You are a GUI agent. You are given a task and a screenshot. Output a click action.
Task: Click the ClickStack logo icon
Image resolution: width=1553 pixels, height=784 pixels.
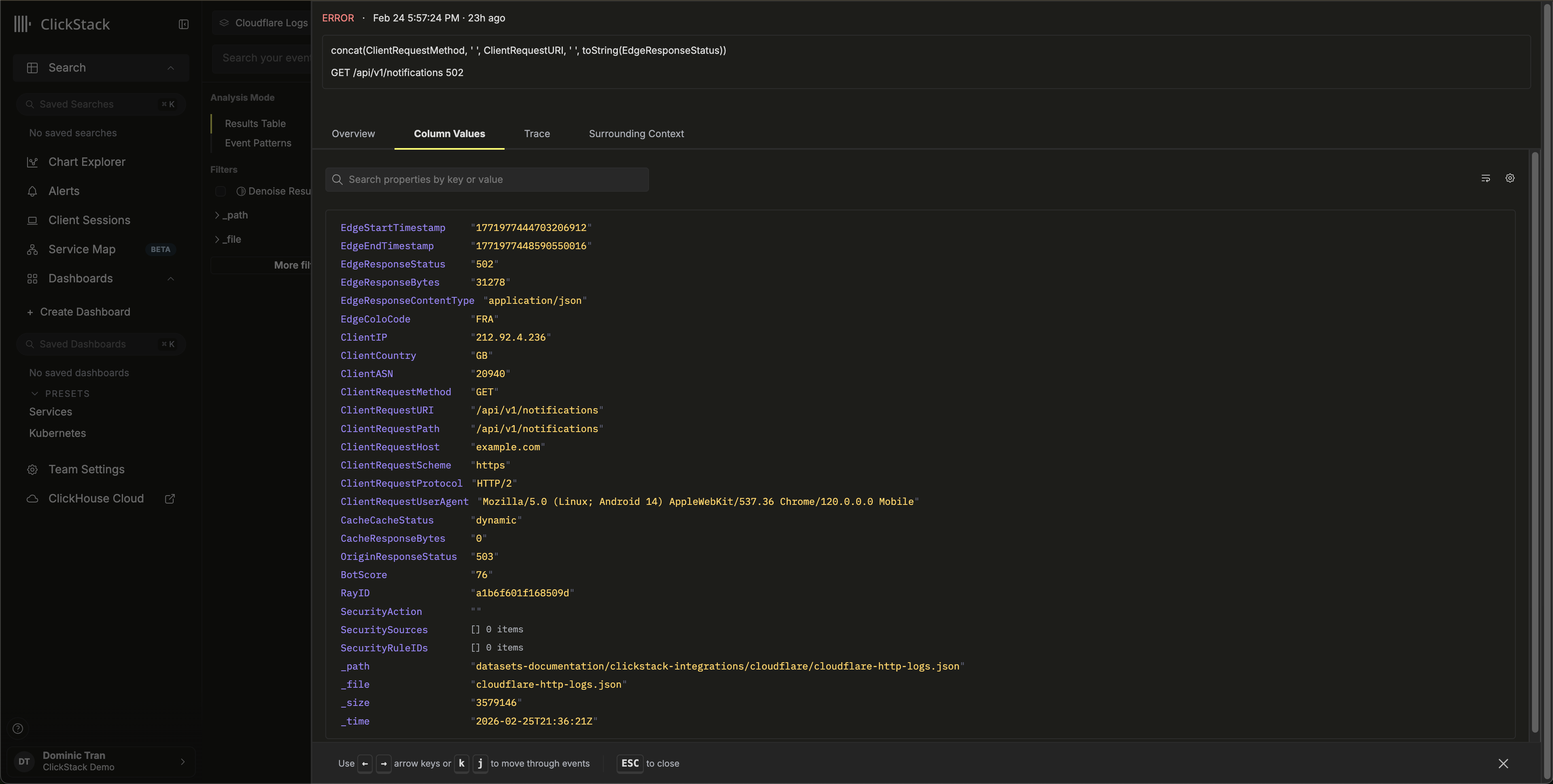22,24
